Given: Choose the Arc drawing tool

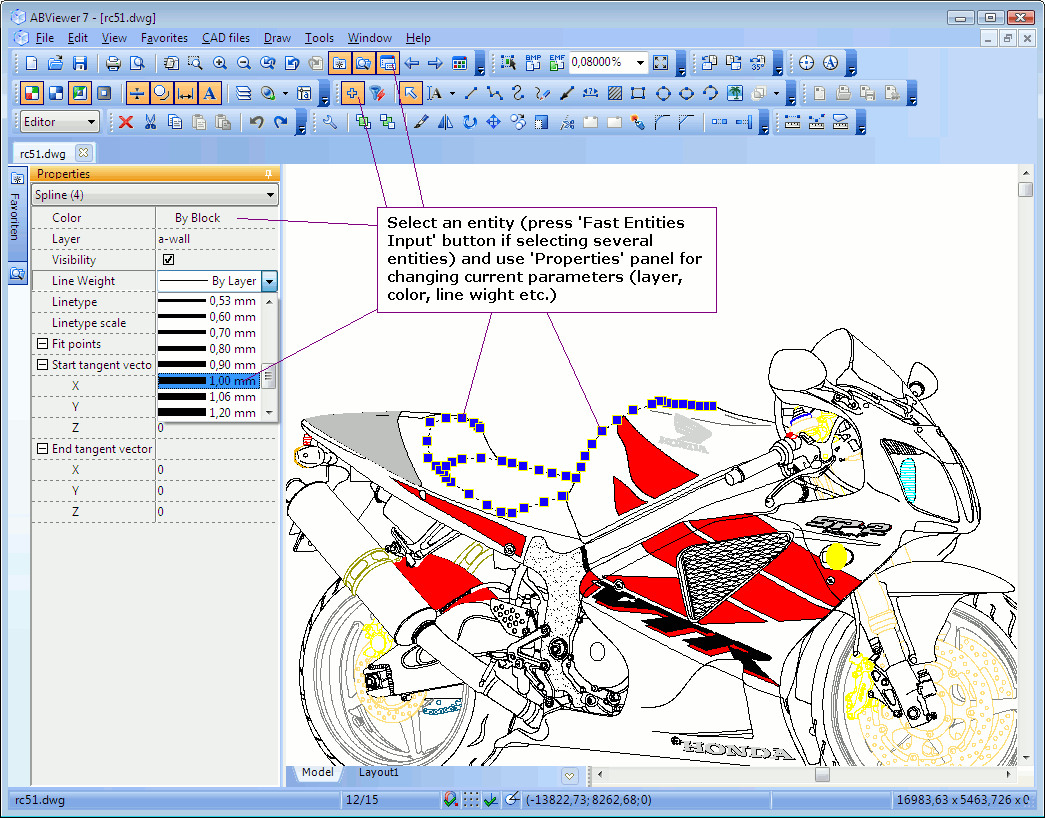Looking at the screenshot, I should 710,93.
